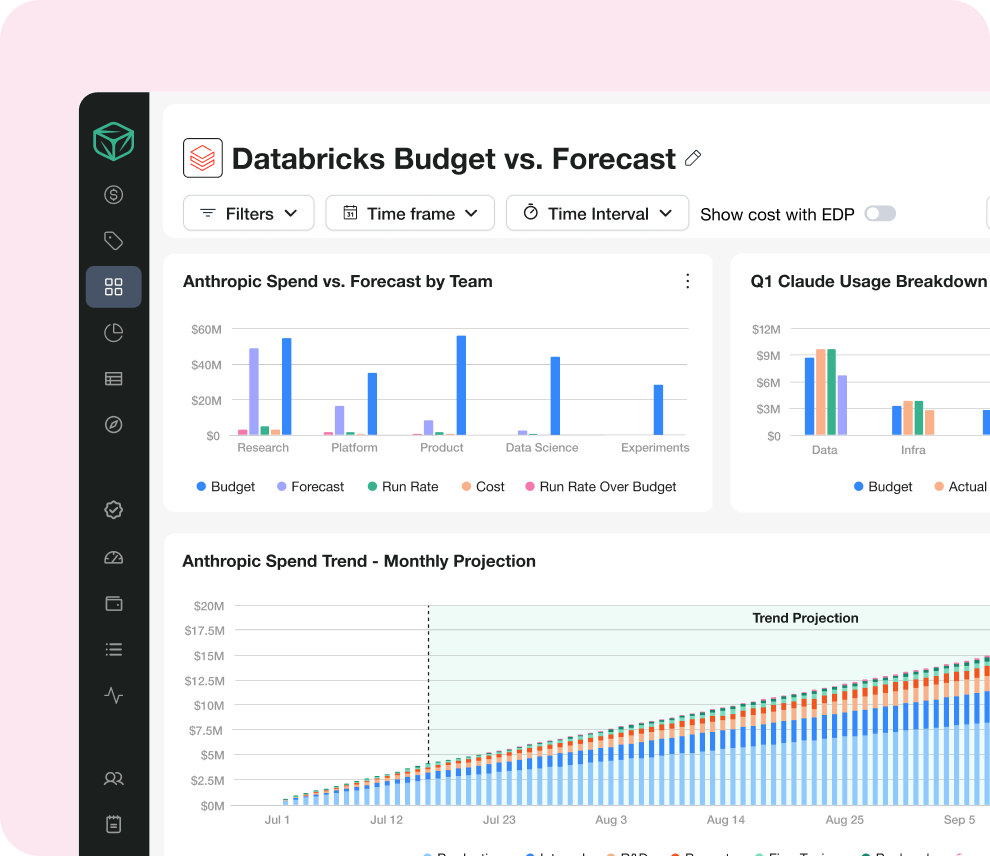990x856 pixels.
Task: Open the Time Interval dropdown
Action: pyautogui.click(x=597, y=213)
